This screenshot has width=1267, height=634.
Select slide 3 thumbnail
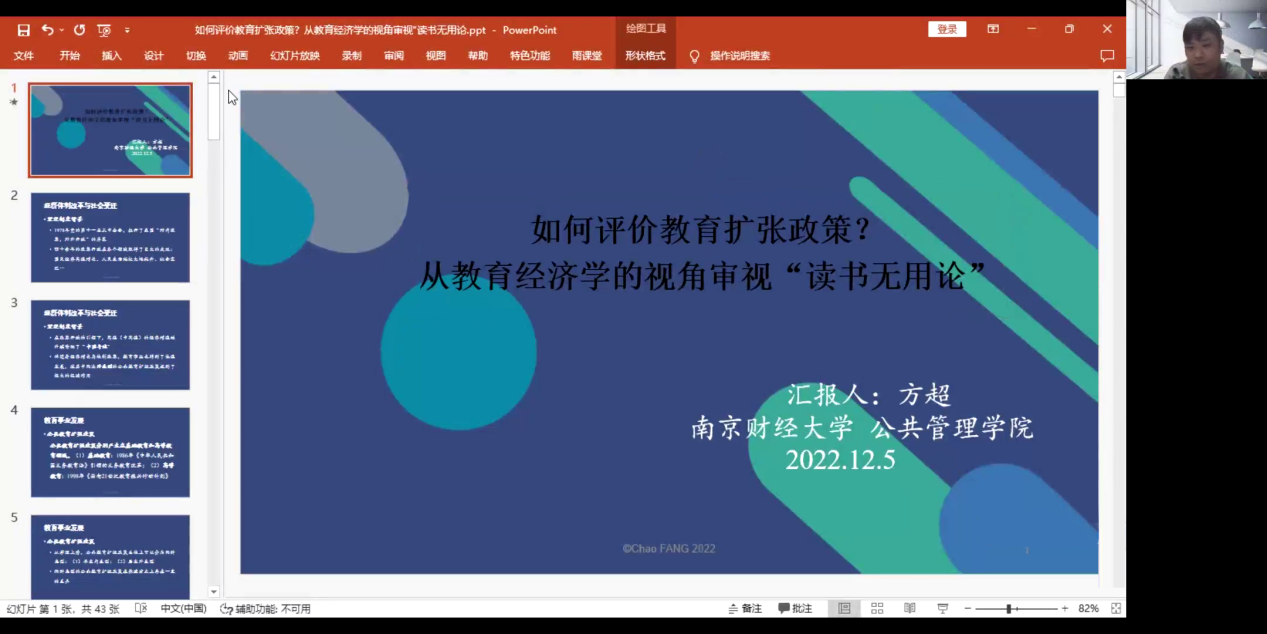(x=110, y=345)
